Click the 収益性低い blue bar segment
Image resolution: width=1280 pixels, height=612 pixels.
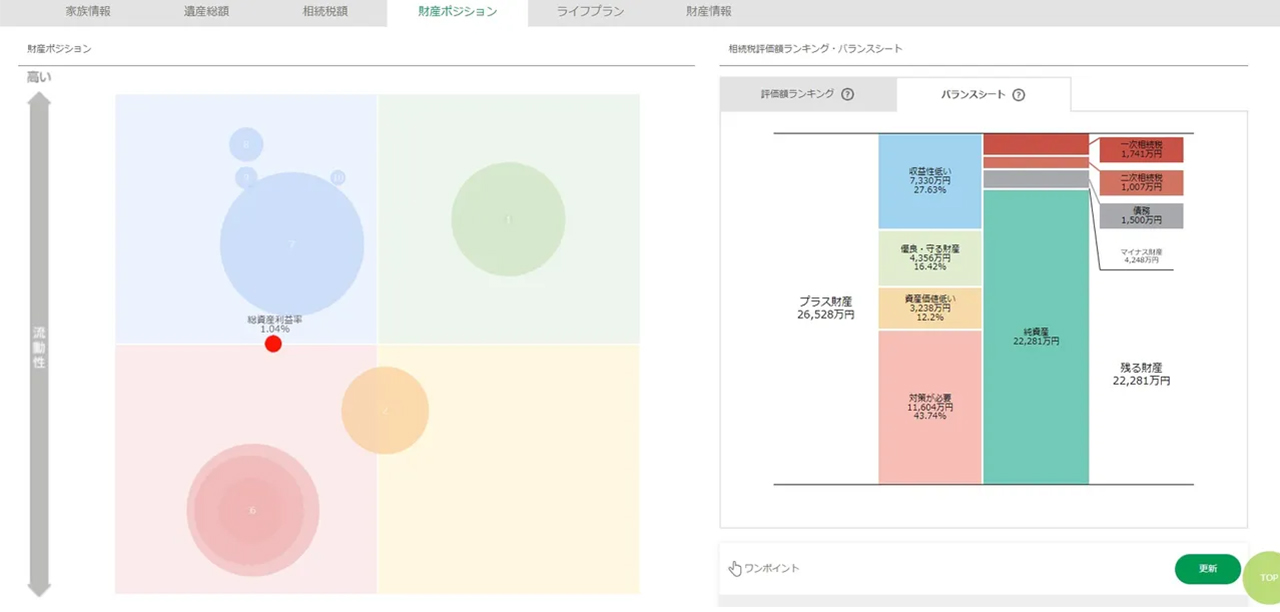(930, 181)
